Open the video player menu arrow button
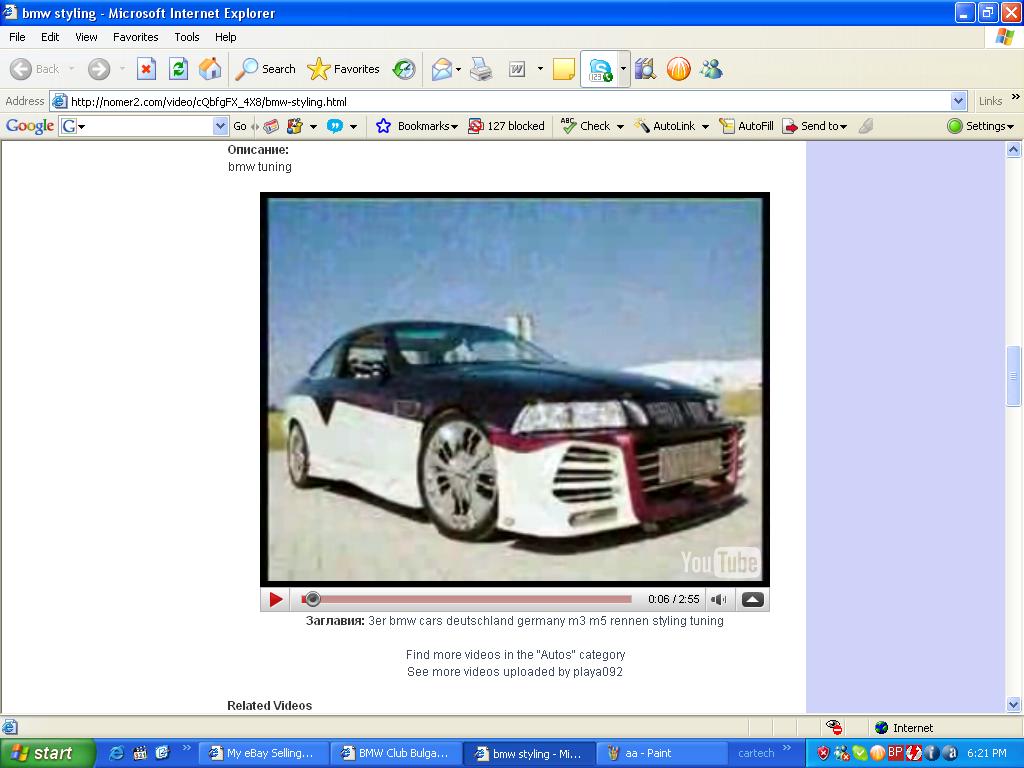This screenshot has height=768, width=1024. 752,599
